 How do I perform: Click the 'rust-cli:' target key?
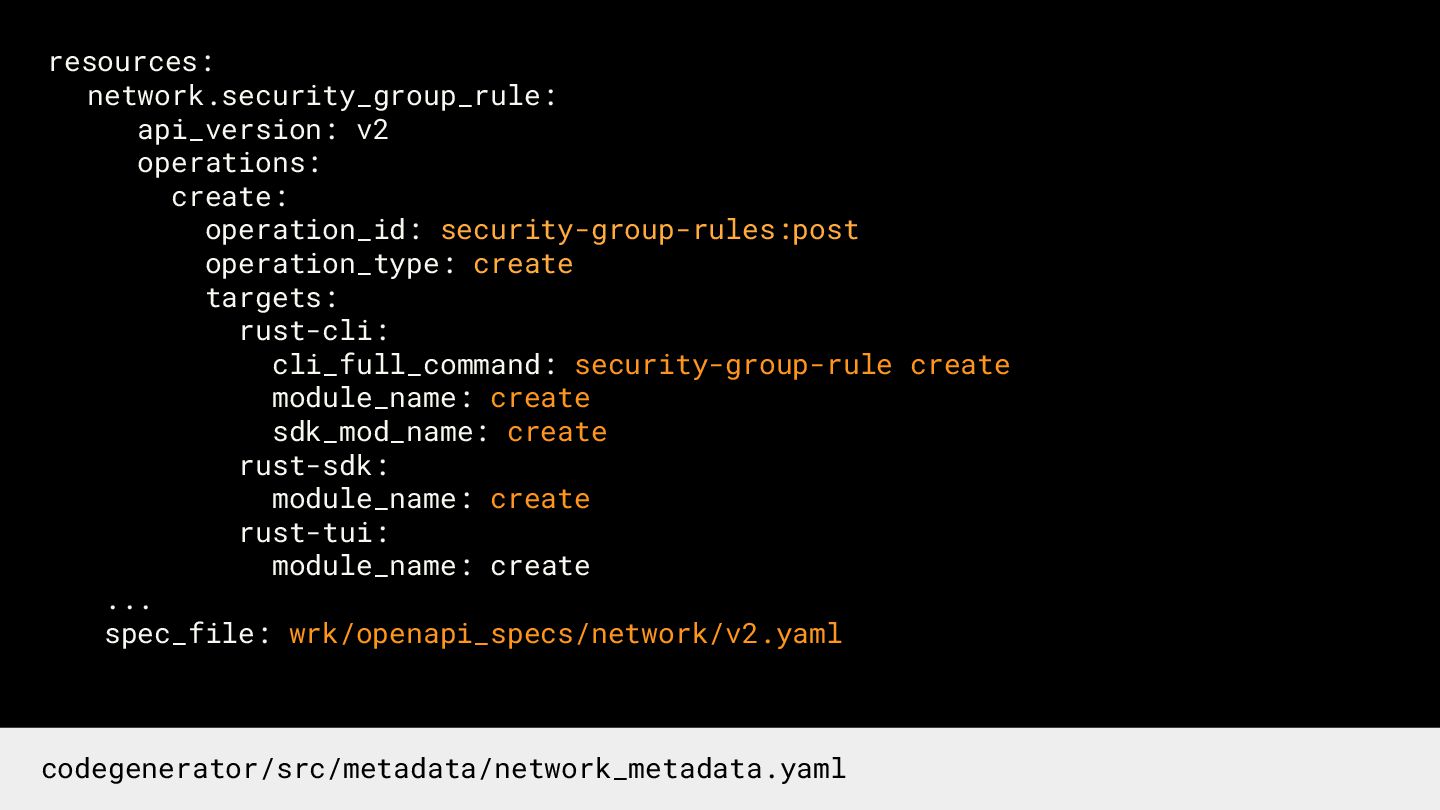(x=314, y=331)
